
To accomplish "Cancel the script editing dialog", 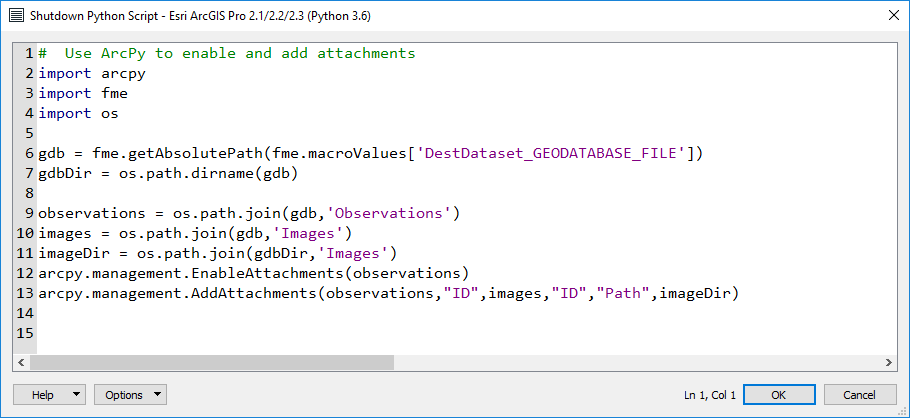I will [859, 395].
